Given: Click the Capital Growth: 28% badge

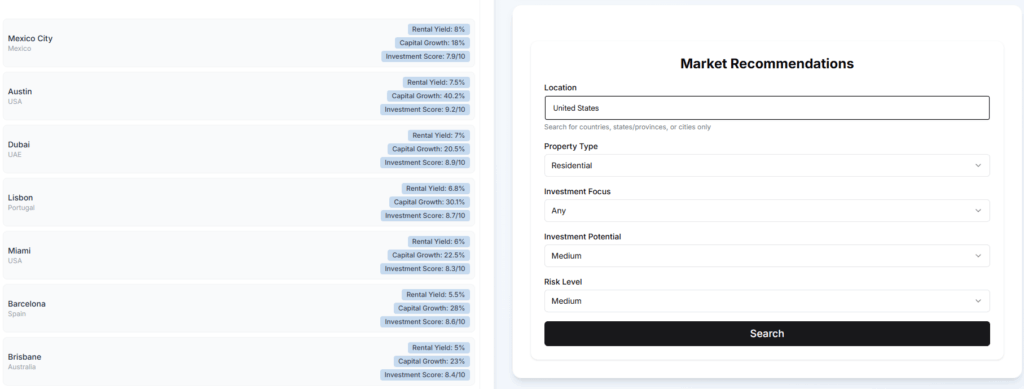Looking at the screenshot, I should (432, 308).
